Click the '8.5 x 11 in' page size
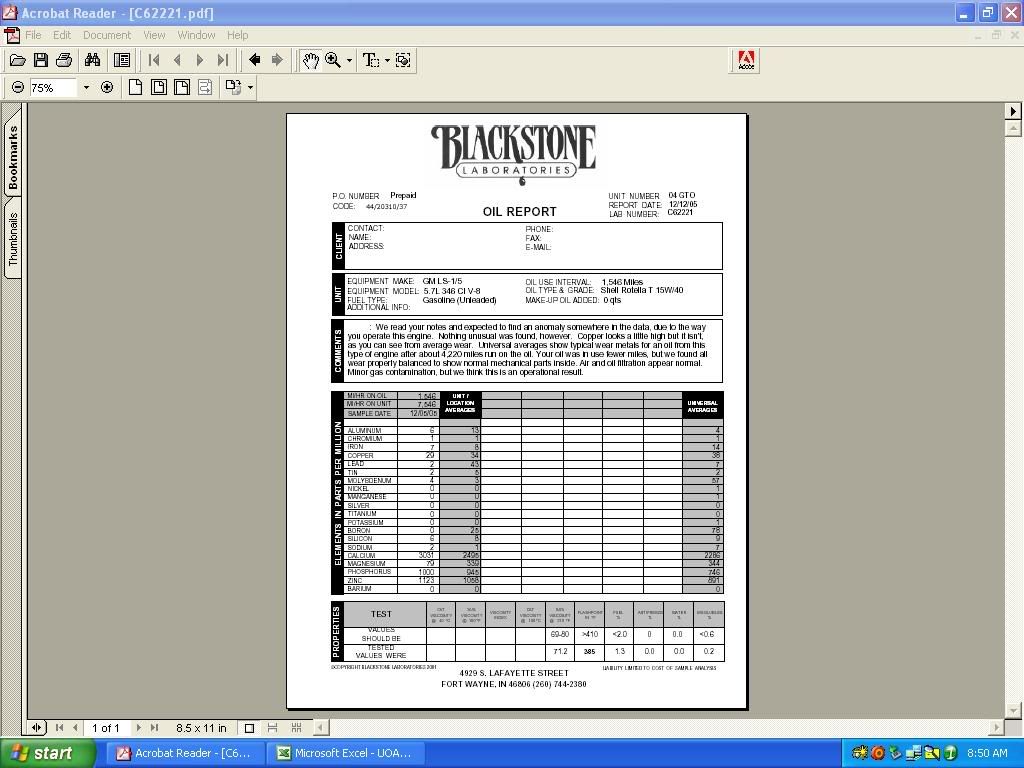 coord(201,728)
